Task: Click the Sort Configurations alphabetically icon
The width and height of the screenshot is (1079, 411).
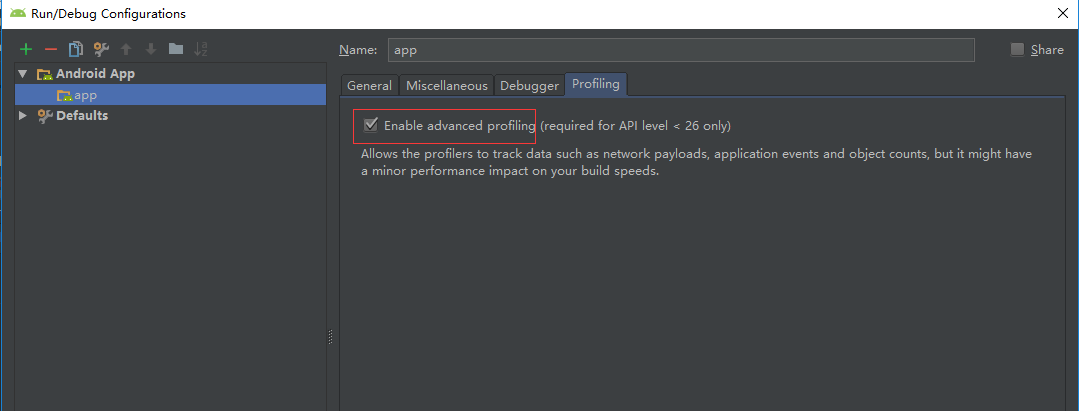Action: tap(201, 49)
